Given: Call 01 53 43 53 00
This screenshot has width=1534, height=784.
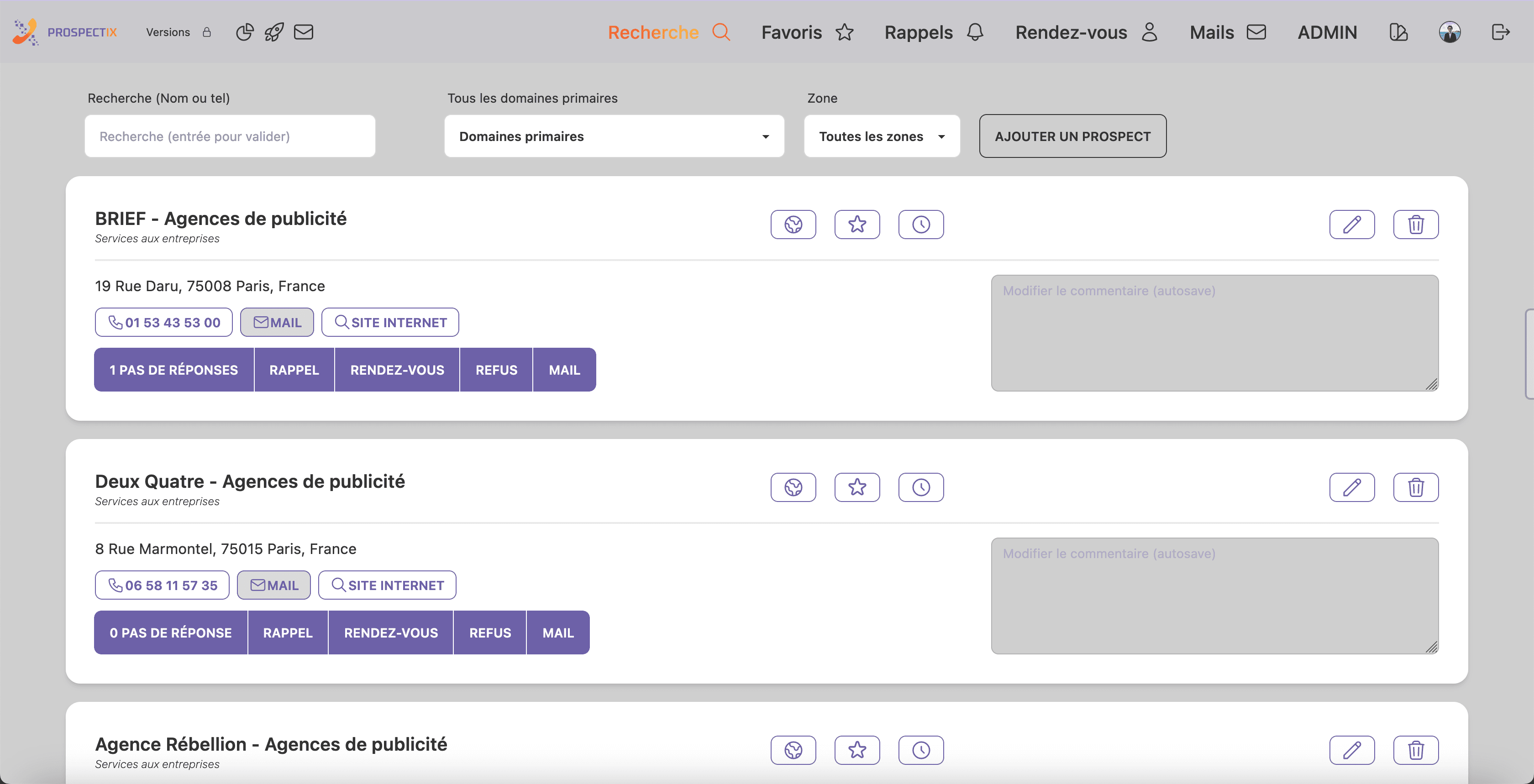Looking at the screenshot, I should pyautogui.click(x=164, y=322).
